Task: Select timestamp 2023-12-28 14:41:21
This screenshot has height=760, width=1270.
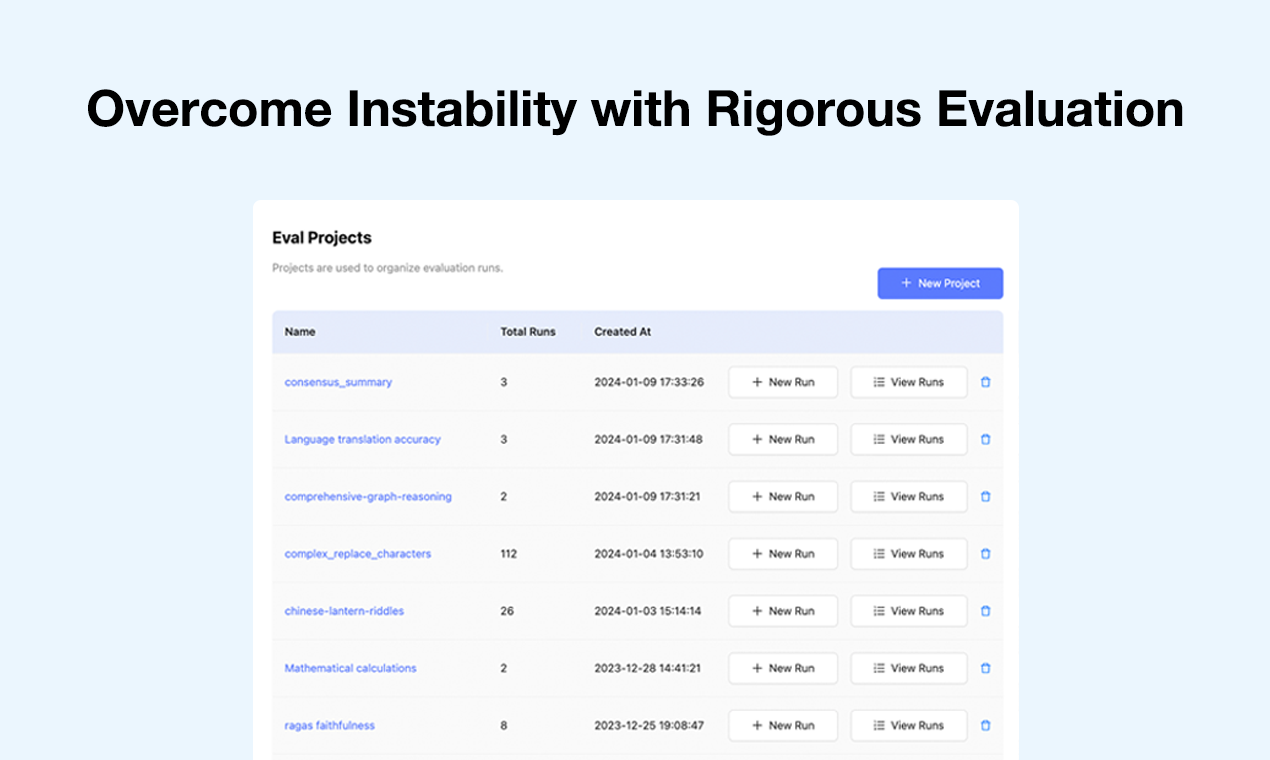Action: click(x=647, y=668)
